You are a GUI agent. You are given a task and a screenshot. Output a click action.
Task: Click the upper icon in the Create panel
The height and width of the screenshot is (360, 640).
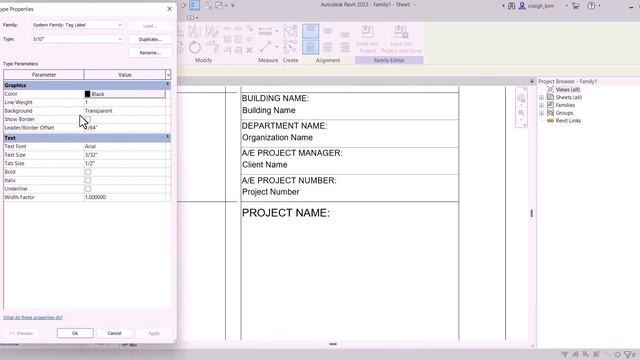290,31
